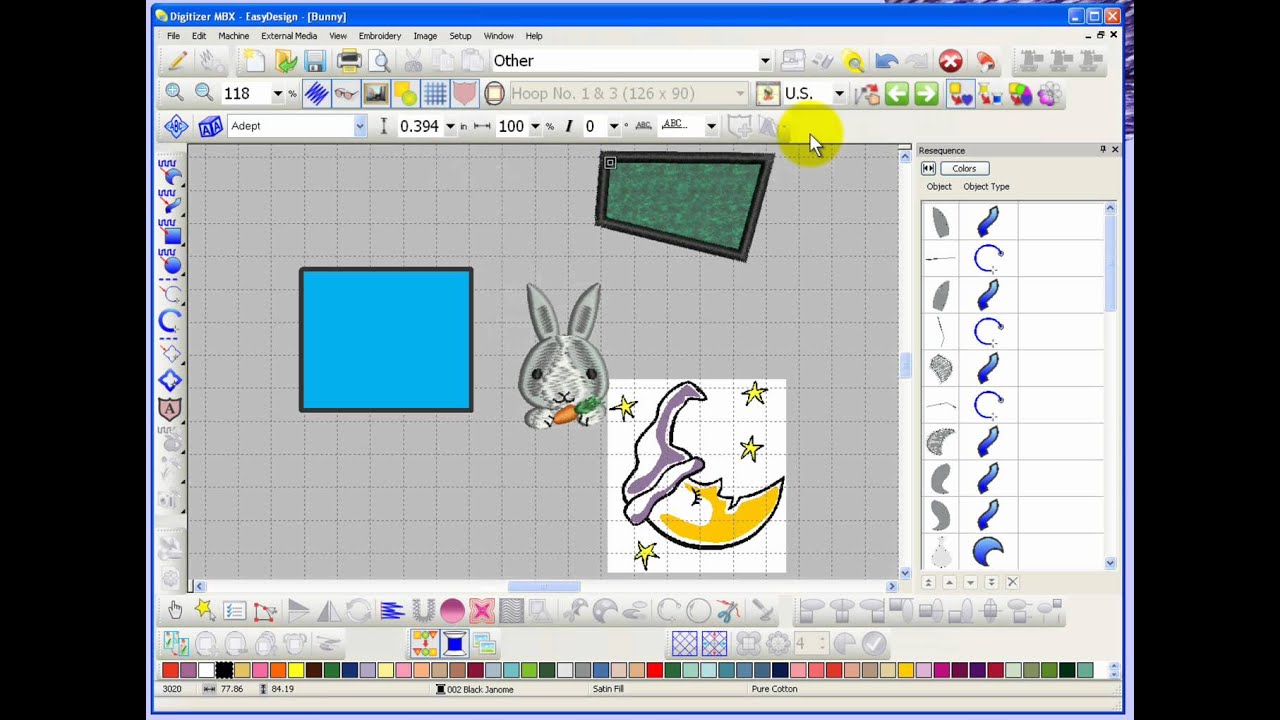
Task: Open the Embroidery menu
Action: point(380,36)
